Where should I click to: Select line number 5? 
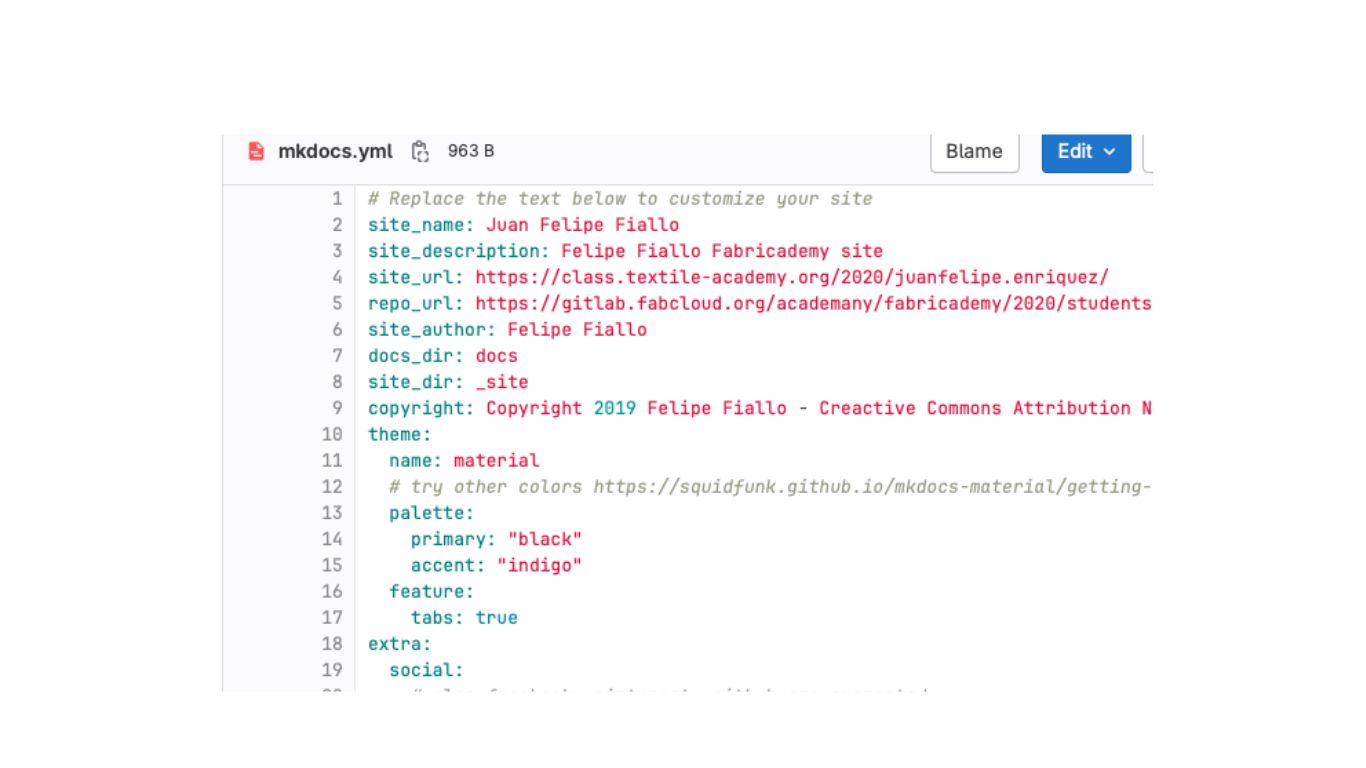click(337, 303)
